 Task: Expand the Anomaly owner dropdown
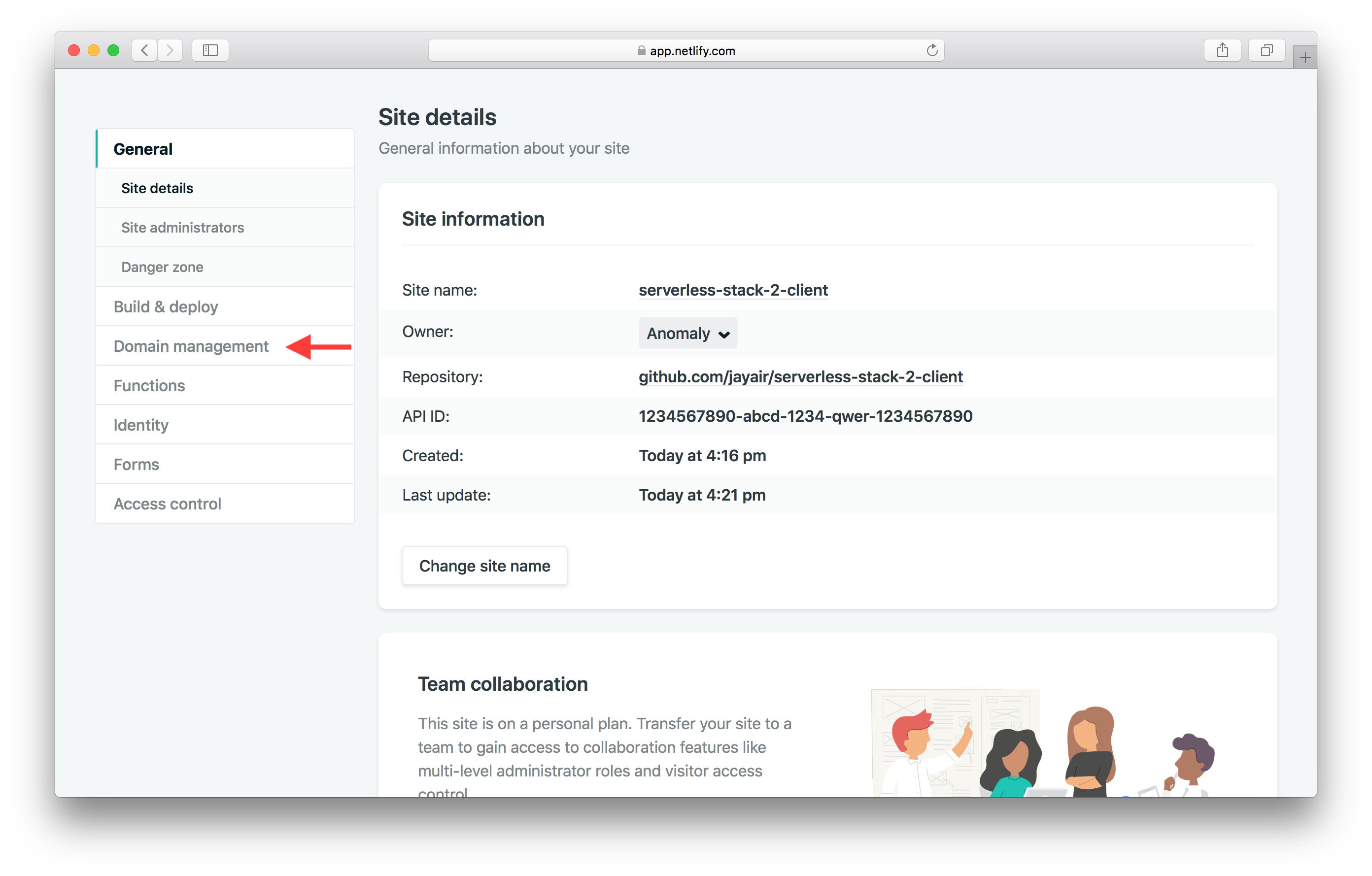click(687, 333)
